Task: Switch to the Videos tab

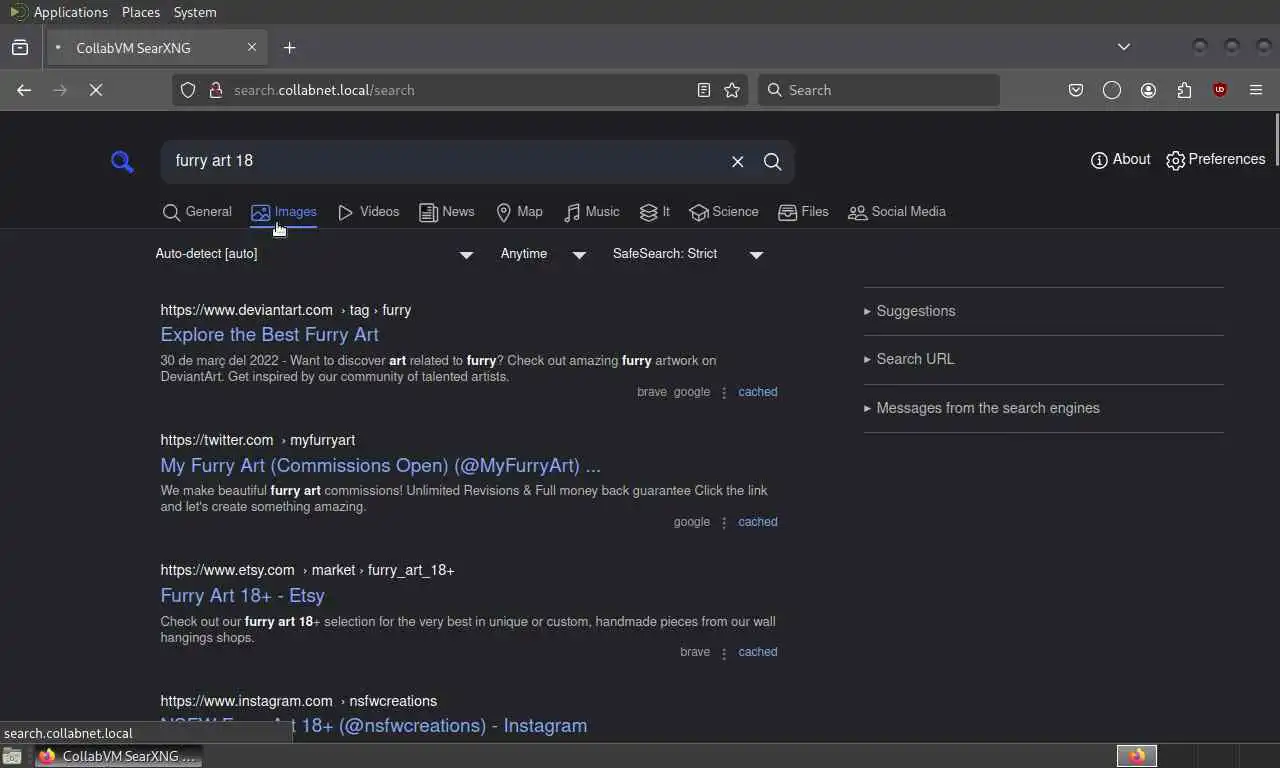Action: click(x=368, y=212)
